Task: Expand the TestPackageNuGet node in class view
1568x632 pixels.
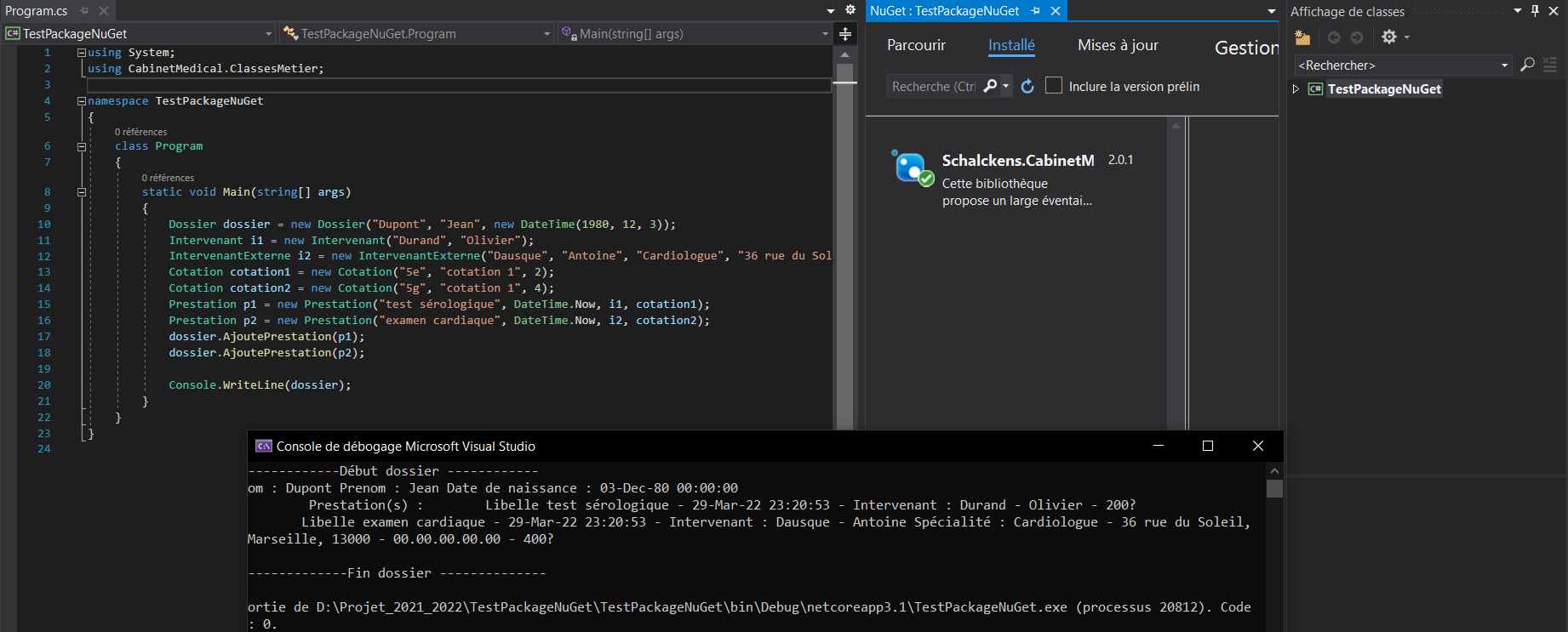Action: coord(1296,89)
